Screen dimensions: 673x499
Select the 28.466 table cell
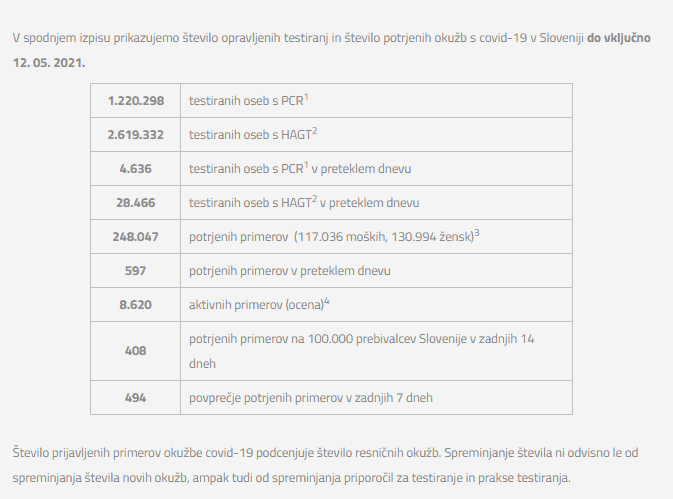[135, 203]
